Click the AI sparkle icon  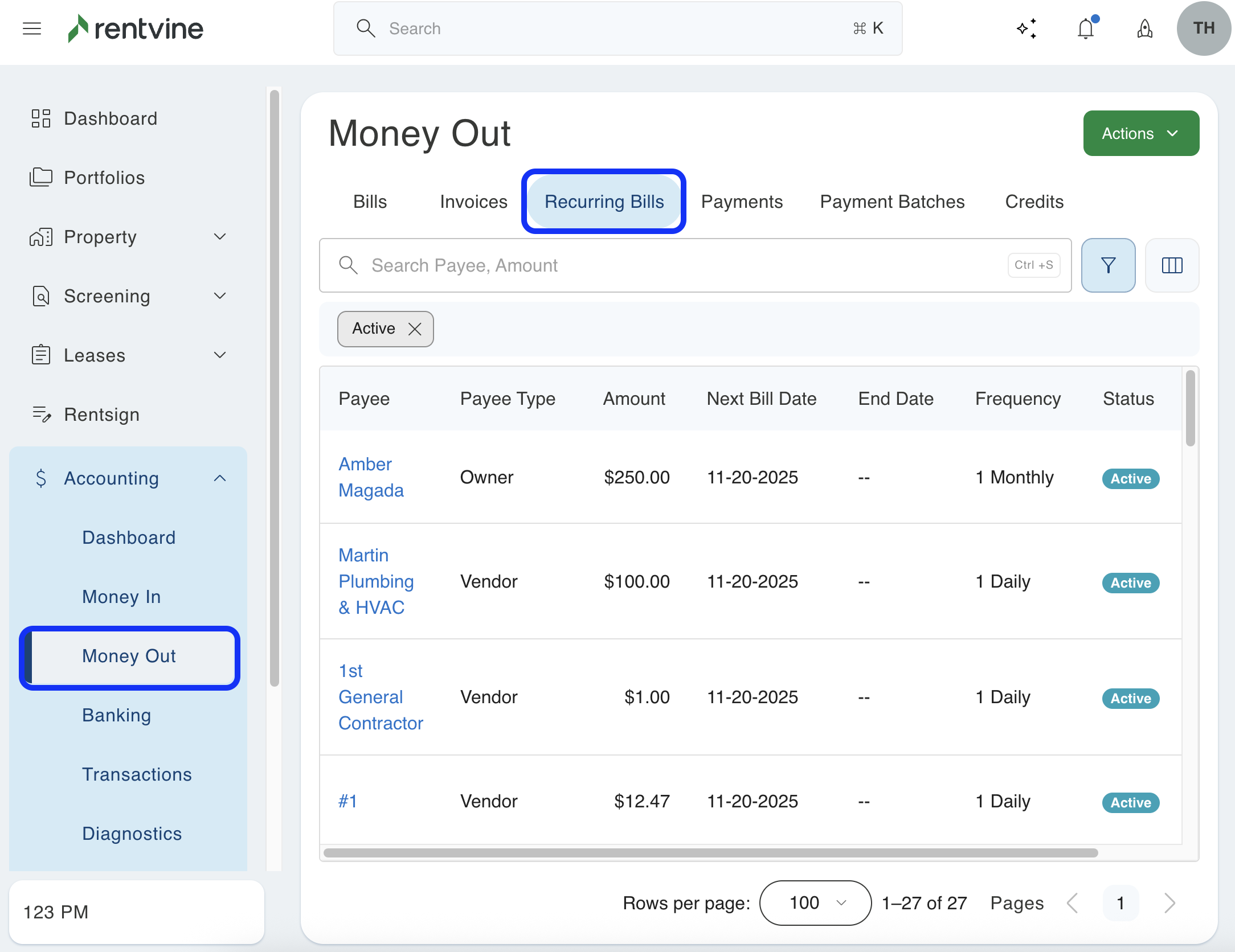pos(1027,28)
